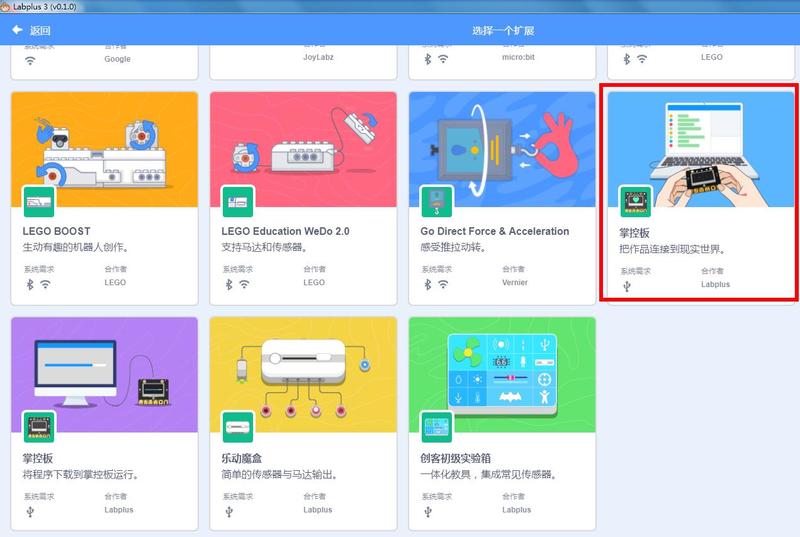Select 简单的传感器与马达输出 description
The width and height of the screenshot is (800, 537).
(x=280, y=475)
